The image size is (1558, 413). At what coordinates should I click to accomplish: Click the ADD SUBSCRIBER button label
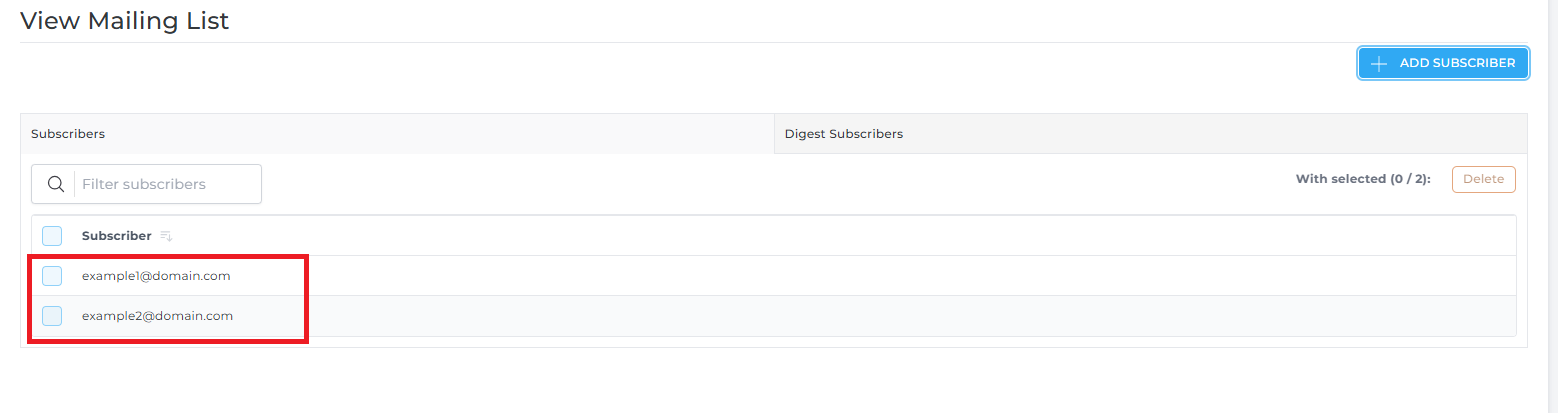click(x=1457, y=63)
